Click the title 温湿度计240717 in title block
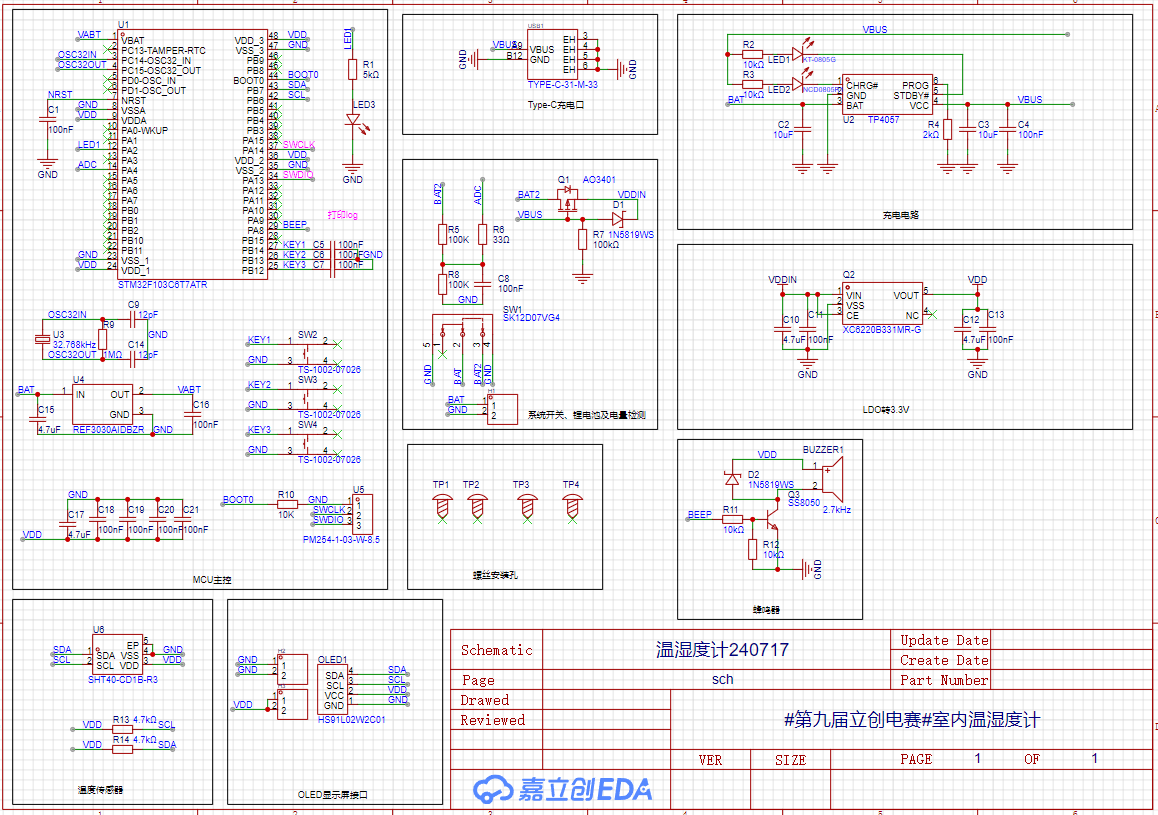Image resolution: width=1158 pixels, height=815 pixels. pos(722,650)
